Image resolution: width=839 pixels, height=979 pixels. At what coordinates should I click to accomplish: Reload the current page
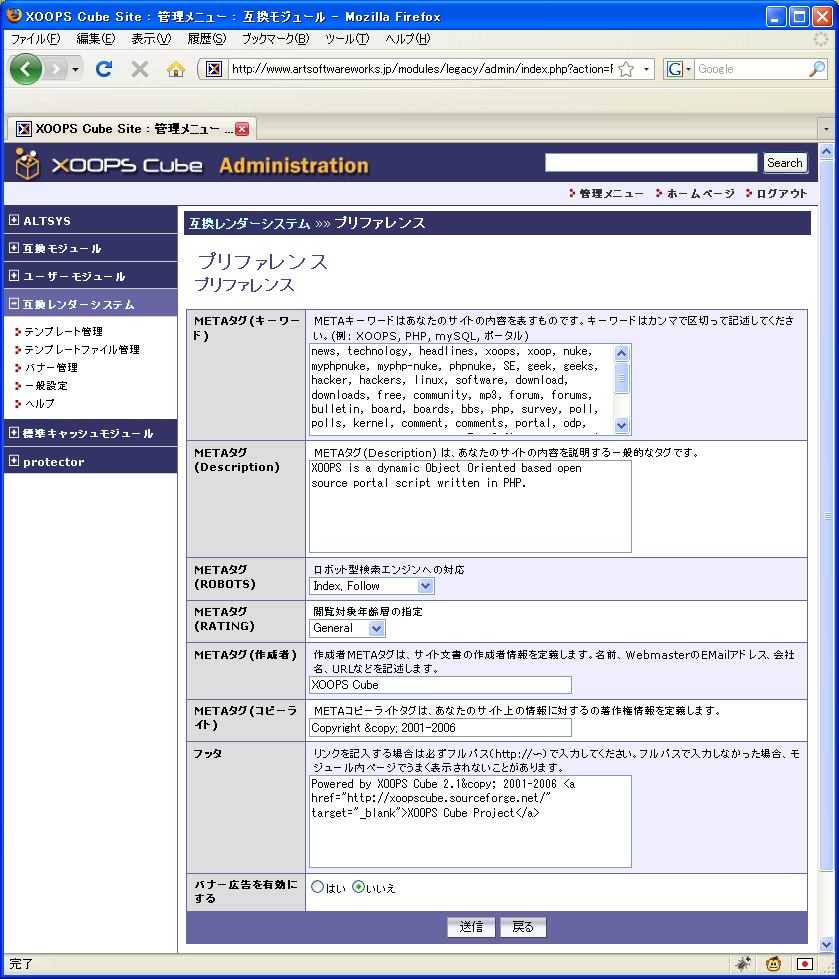[104, 69]
